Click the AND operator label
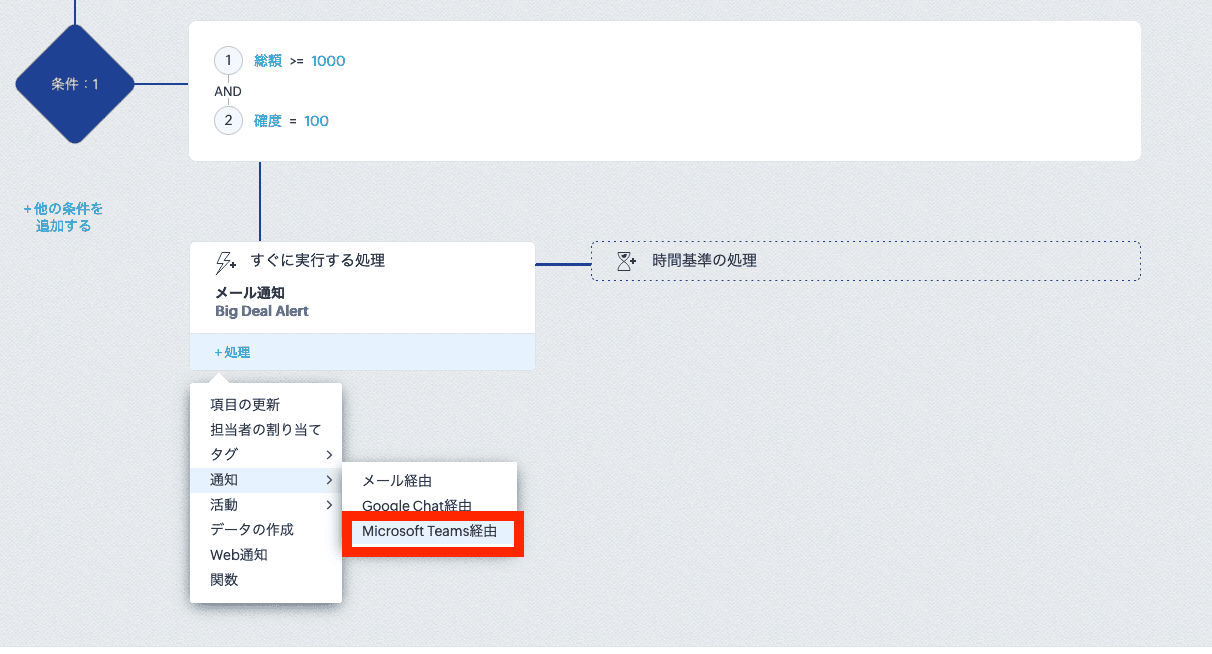 coord(228,91)
